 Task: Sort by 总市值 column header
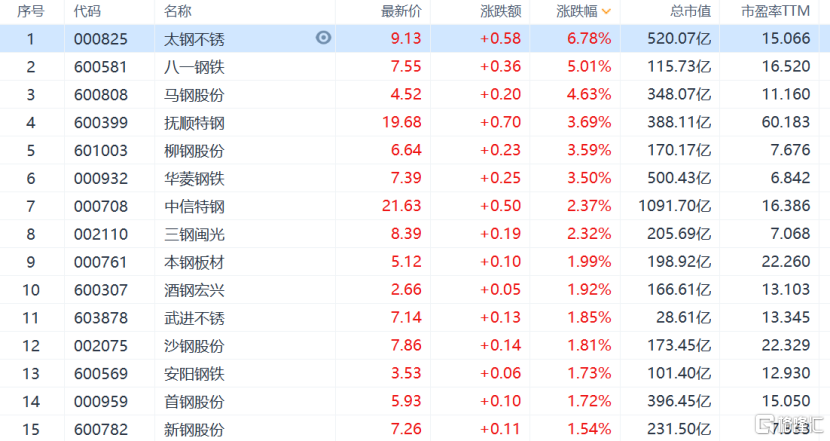pyautogui.click(x=690, y=11)
